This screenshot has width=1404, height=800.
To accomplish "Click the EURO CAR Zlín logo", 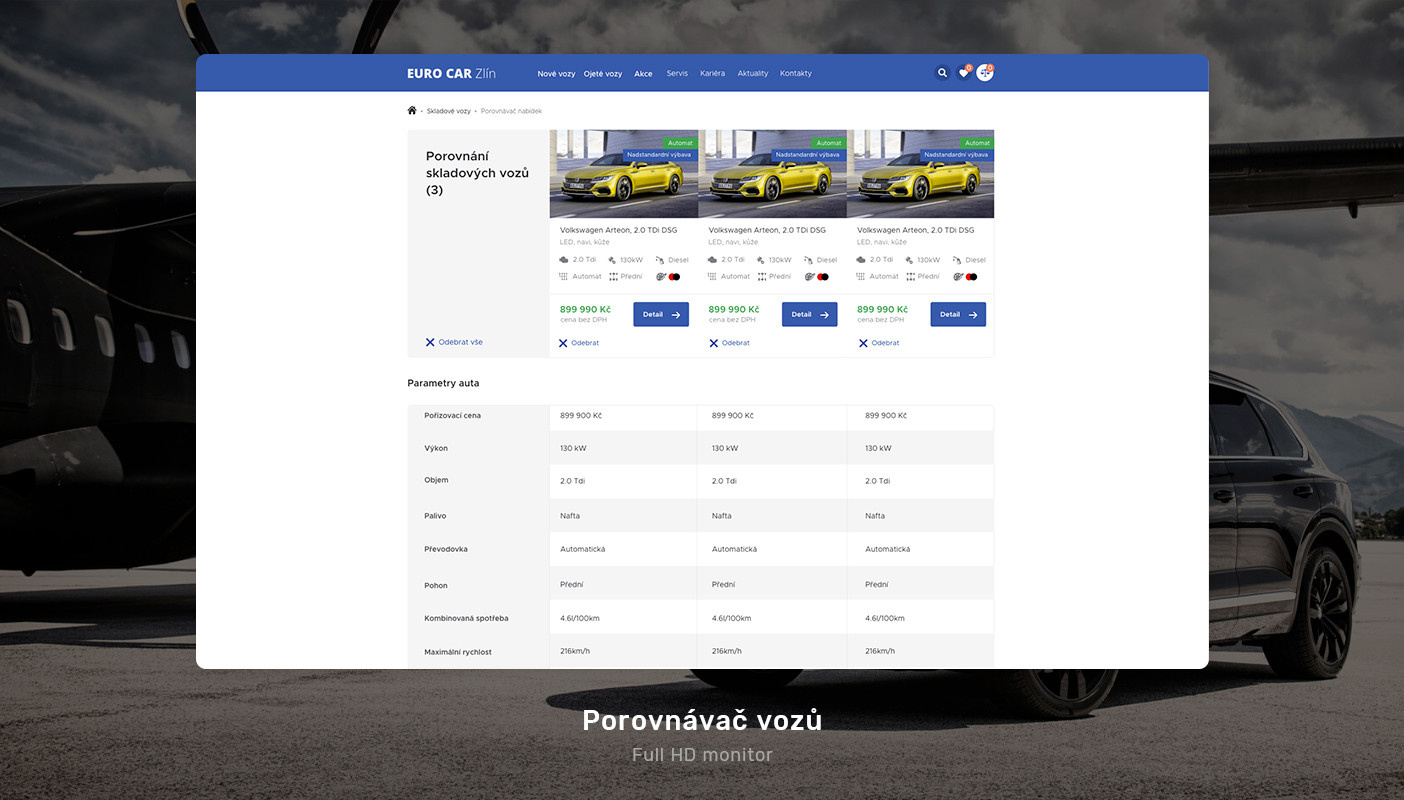I will [451, 73].
